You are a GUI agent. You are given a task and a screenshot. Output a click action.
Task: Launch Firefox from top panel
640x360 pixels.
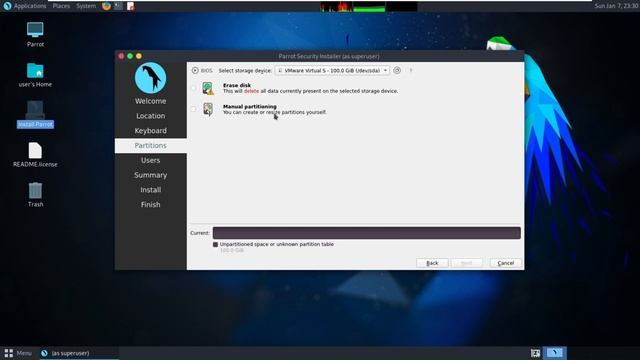[107, 6]
